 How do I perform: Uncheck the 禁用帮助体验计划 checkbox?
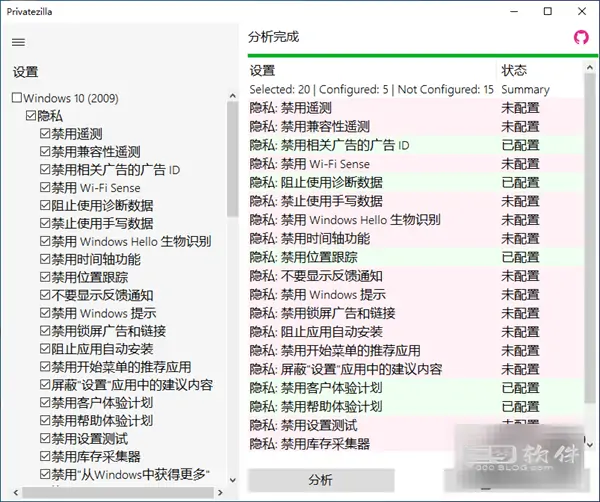point(45,420)
